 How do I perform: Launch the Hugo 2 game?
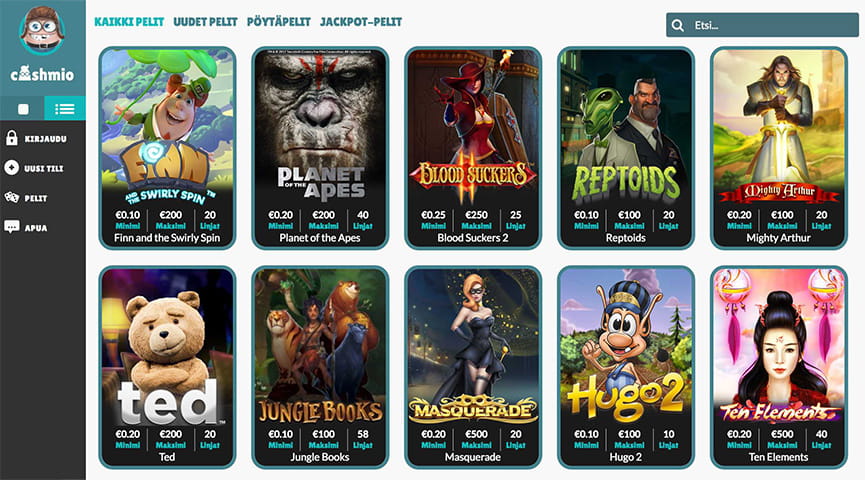tap(626, 367)
